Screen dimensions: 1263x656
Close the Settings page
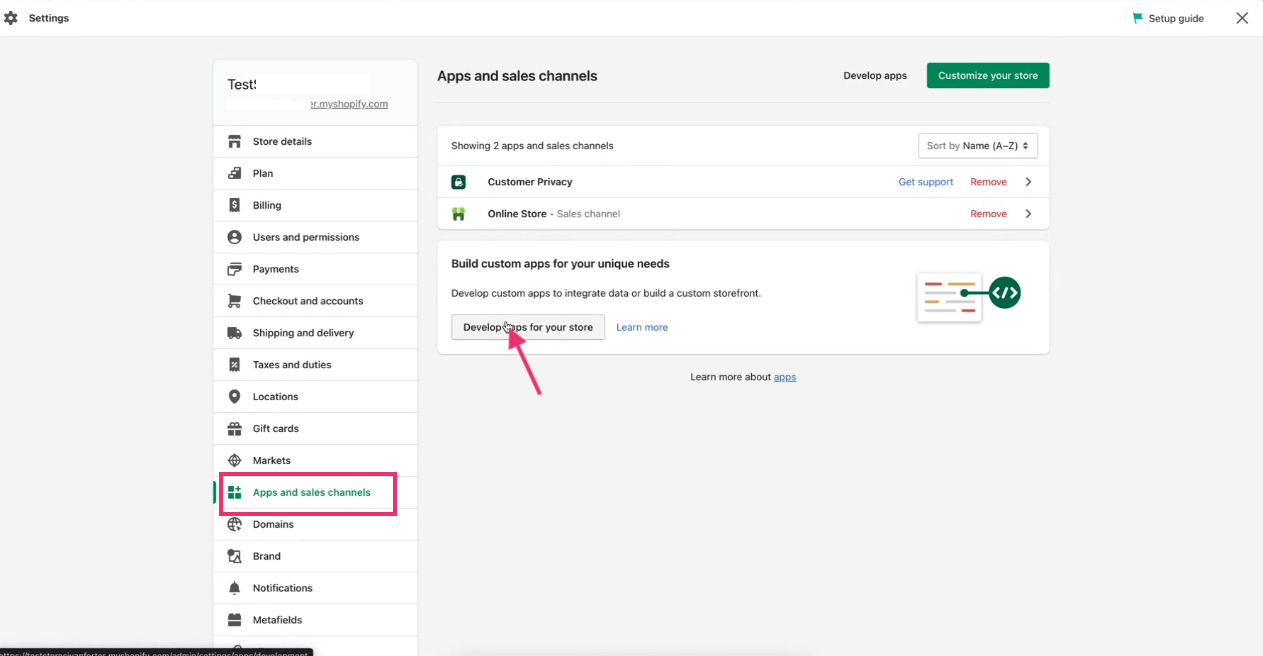[1242, 18]
